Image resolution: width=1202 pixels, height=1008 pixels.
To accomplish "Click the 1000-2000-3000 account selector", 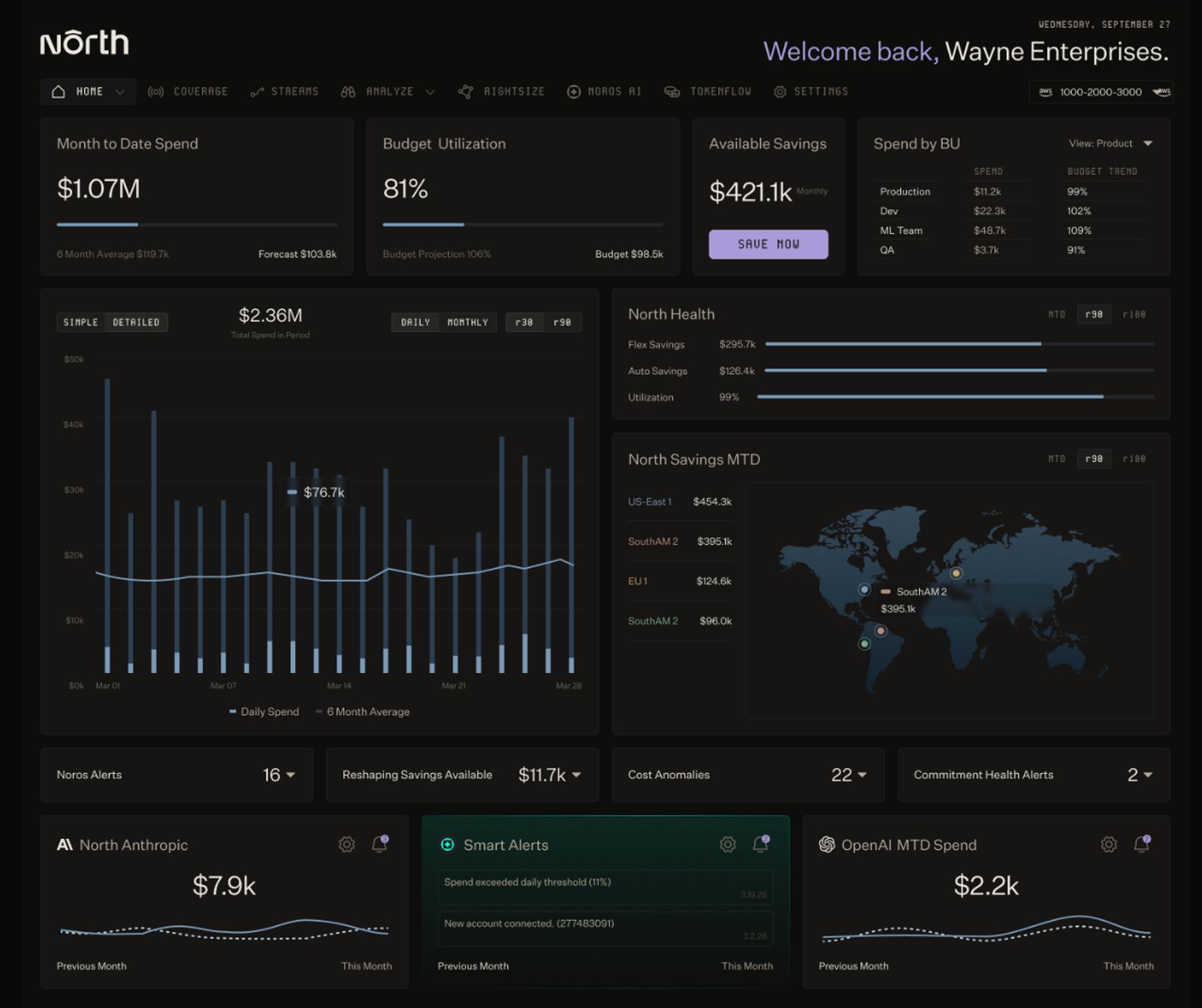I will coord(1101,92).
